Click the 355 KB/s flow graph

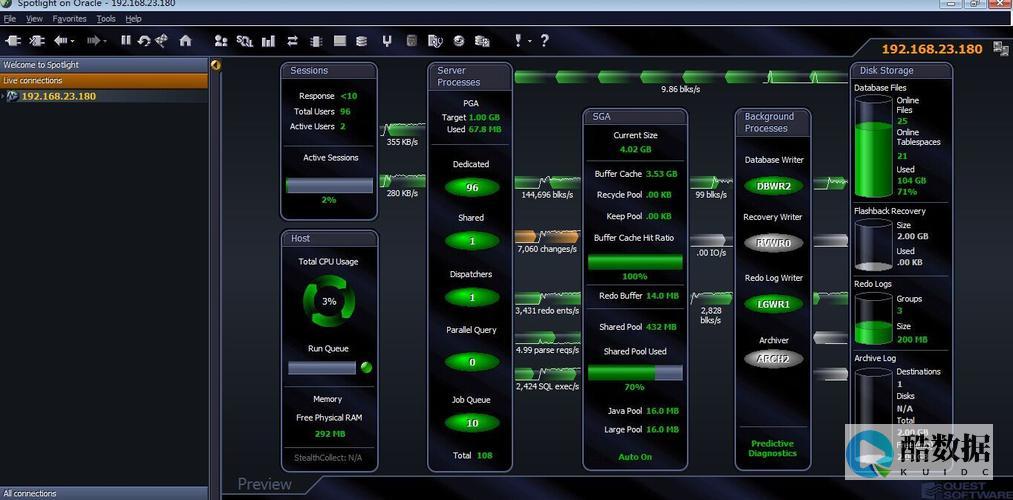coord(403,129)
